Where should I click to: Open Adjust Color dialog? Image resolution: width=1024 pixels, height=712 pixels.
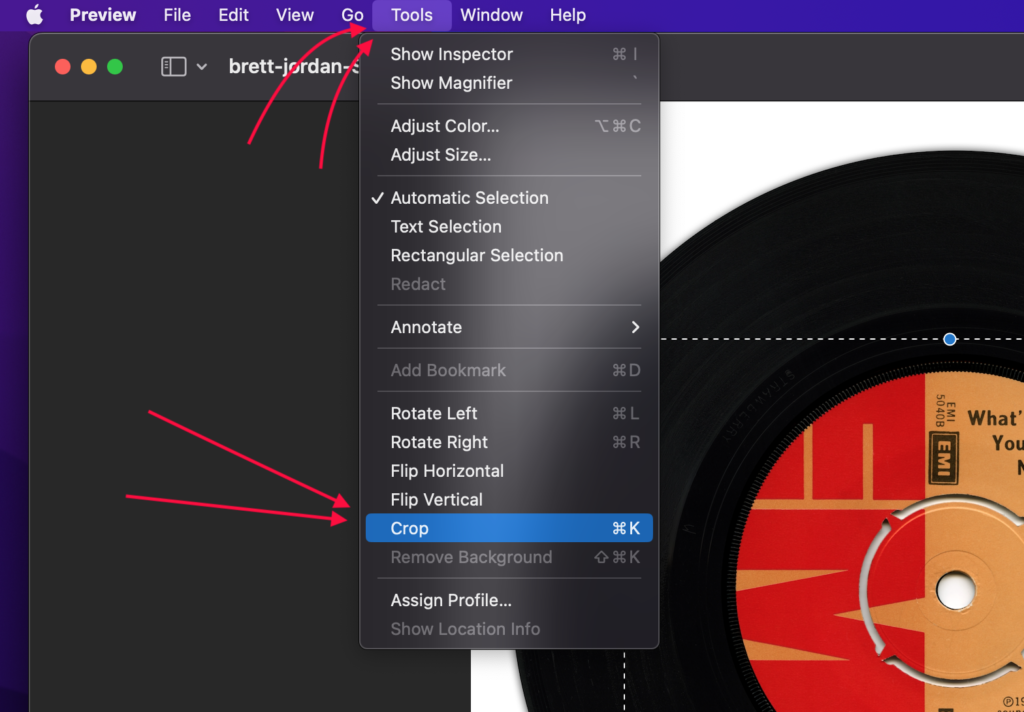509,126
